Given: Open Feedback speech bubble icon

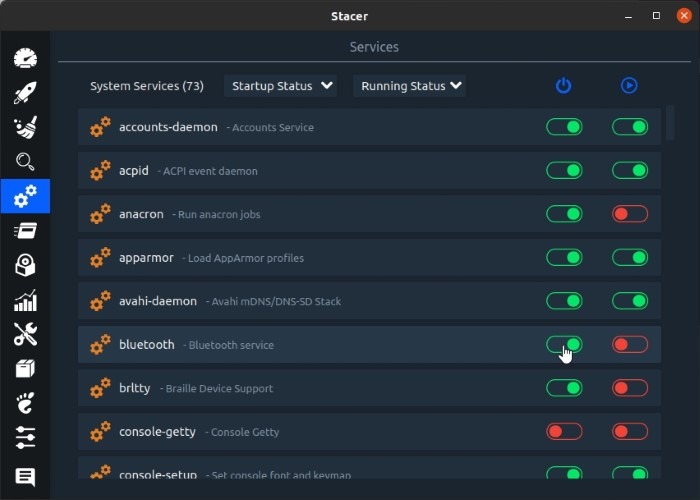Looking at the screenshot, I should 25,477.
